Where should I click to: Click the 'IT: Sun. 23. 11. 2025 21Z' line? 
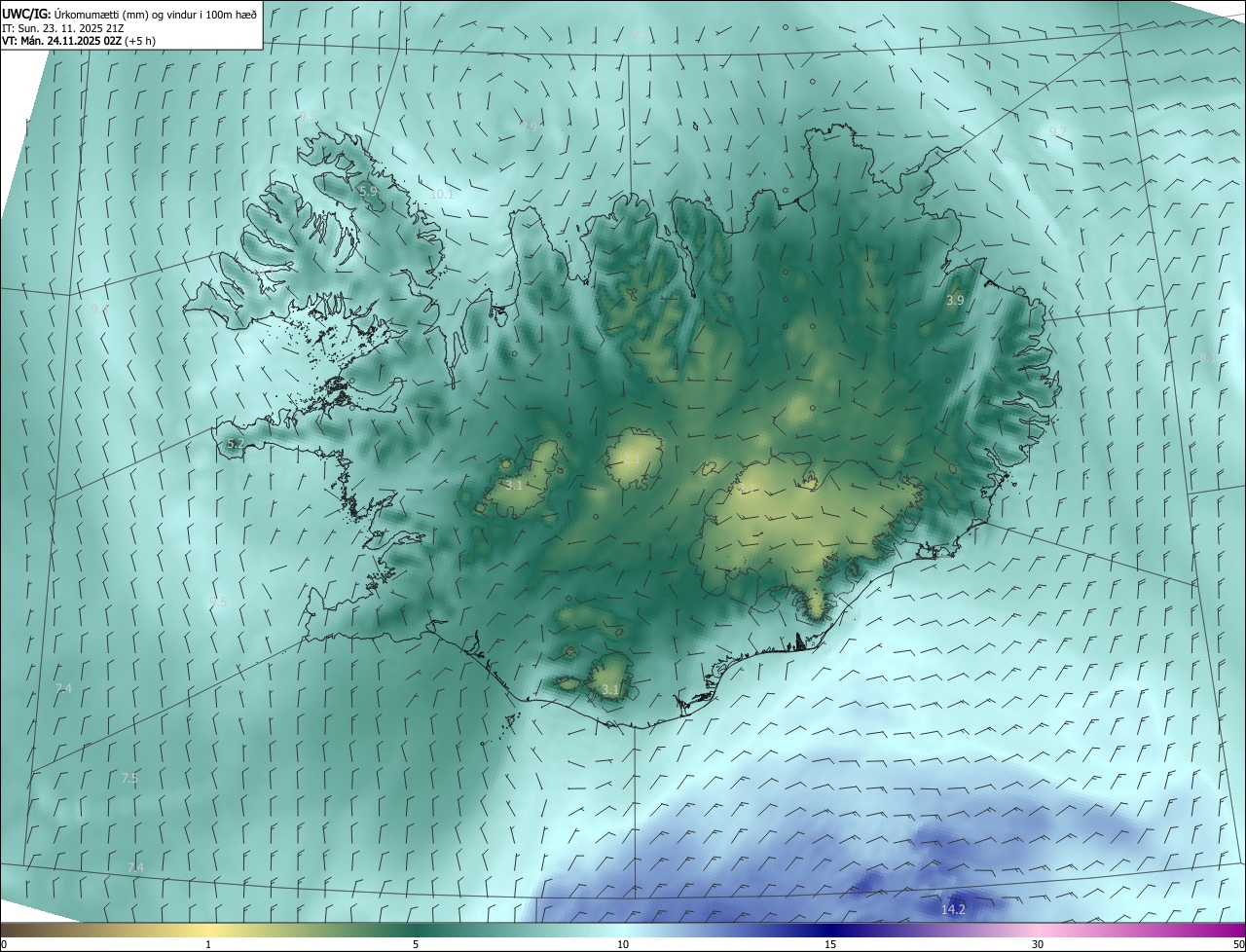64,27
